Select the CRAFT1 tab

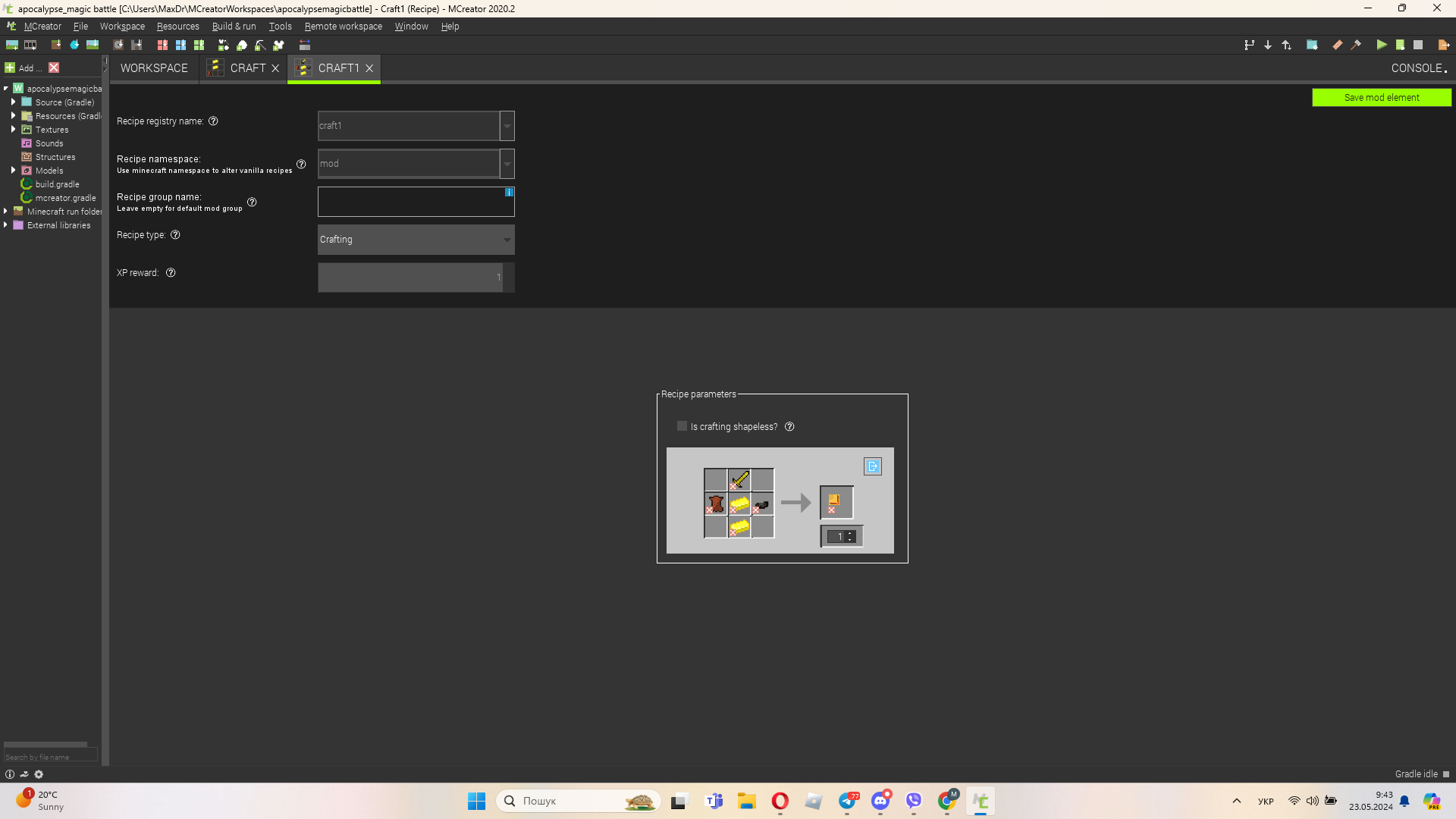pyautogui.click(x=338, y=67)
